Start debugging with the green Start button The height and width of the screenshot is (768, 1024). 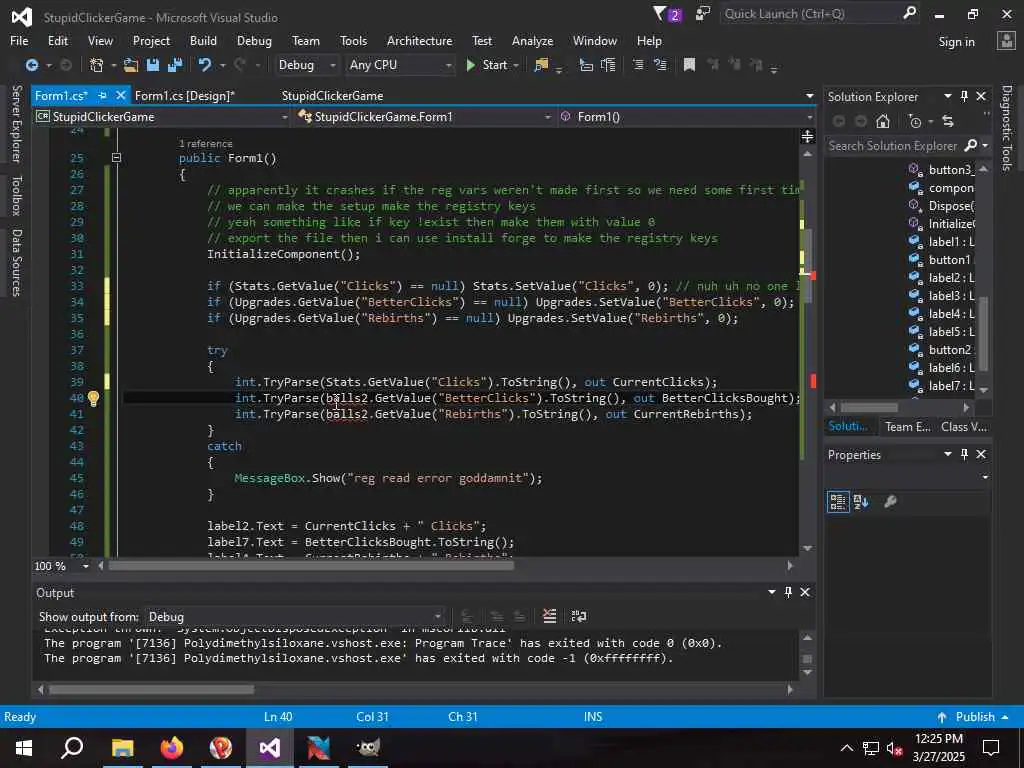click(487, 65)
